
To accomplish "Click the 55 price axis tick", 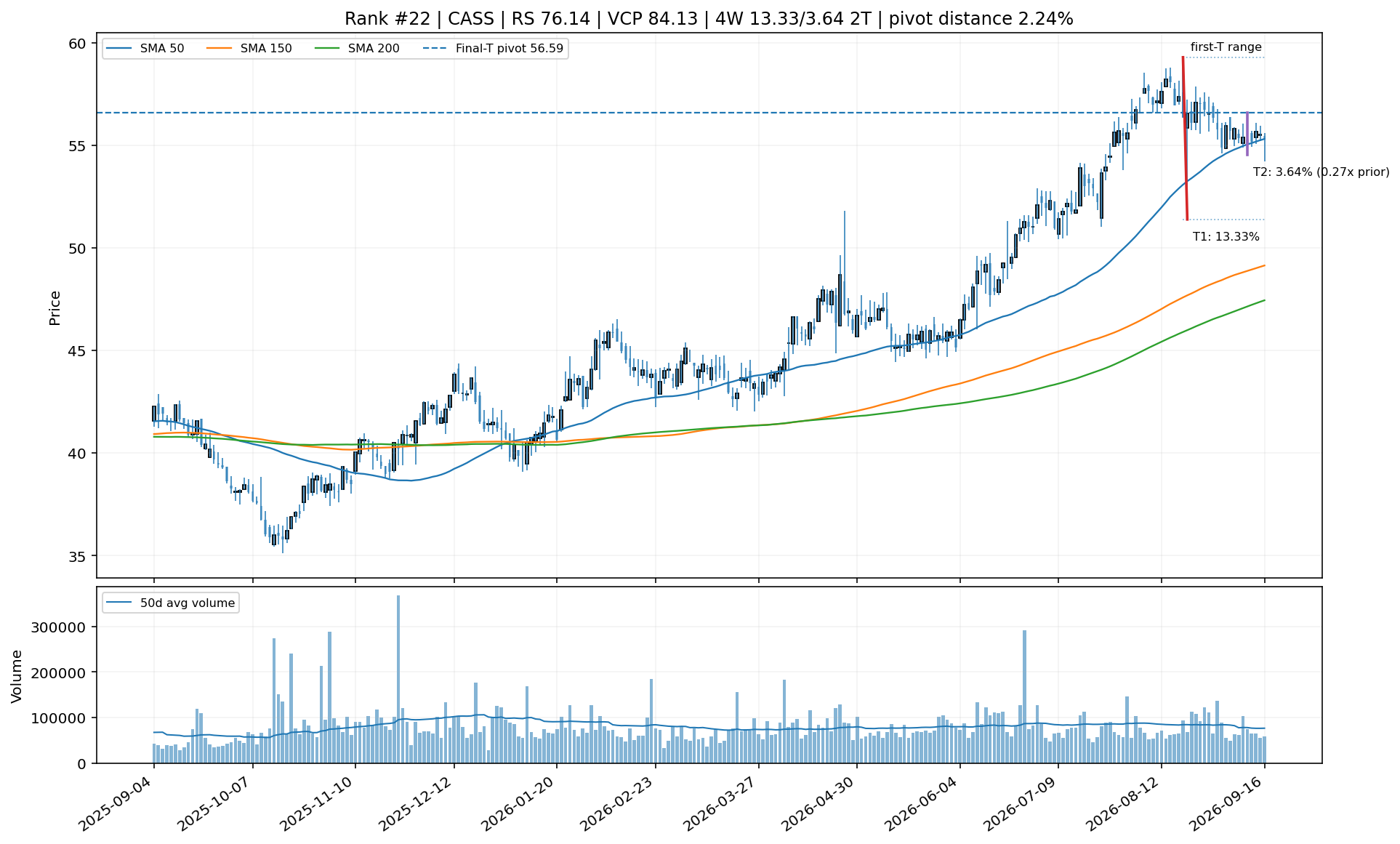I will click(x=79, y=146).
